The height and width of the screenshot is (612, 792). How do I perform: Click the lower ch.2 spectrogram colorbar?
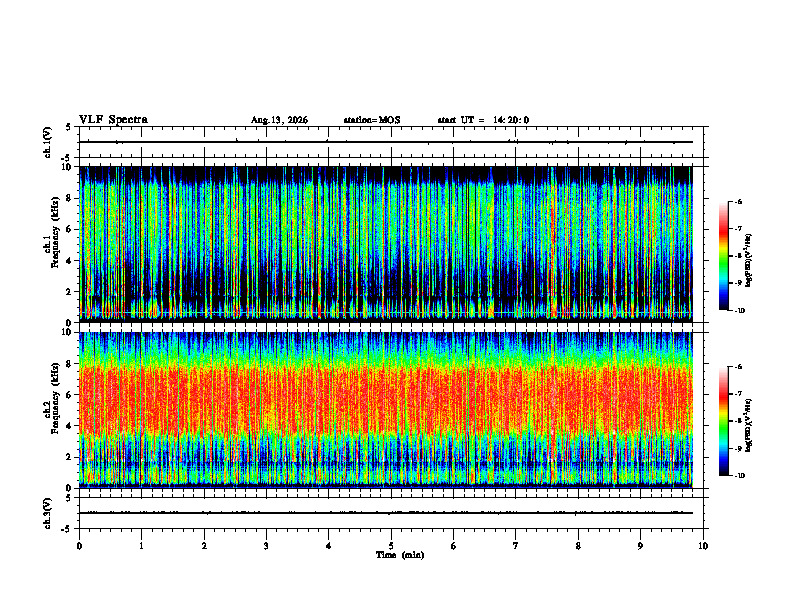tap(724, 421)
